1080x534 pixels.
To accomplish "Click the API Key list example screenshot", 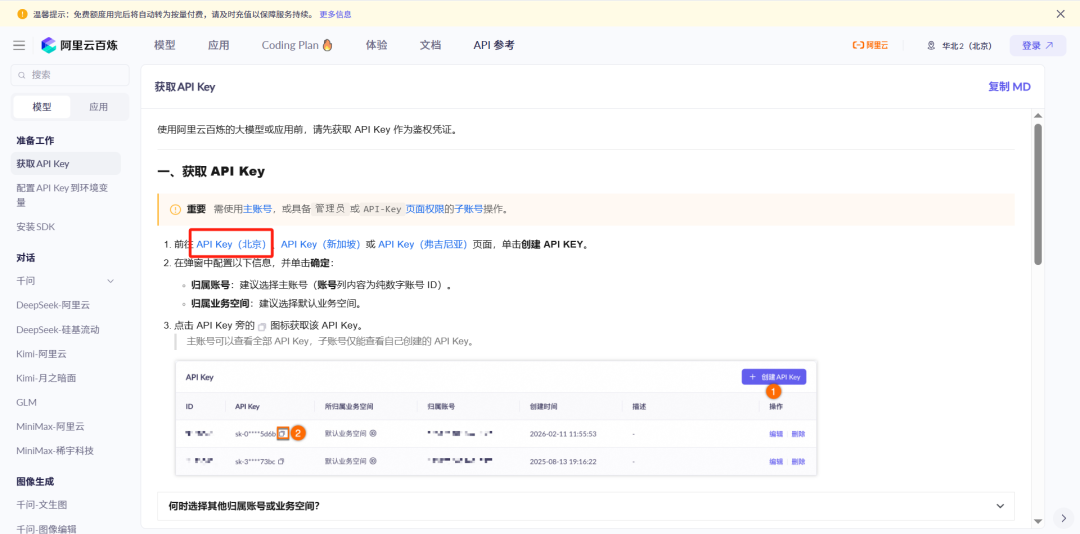I will pos(496,418).
